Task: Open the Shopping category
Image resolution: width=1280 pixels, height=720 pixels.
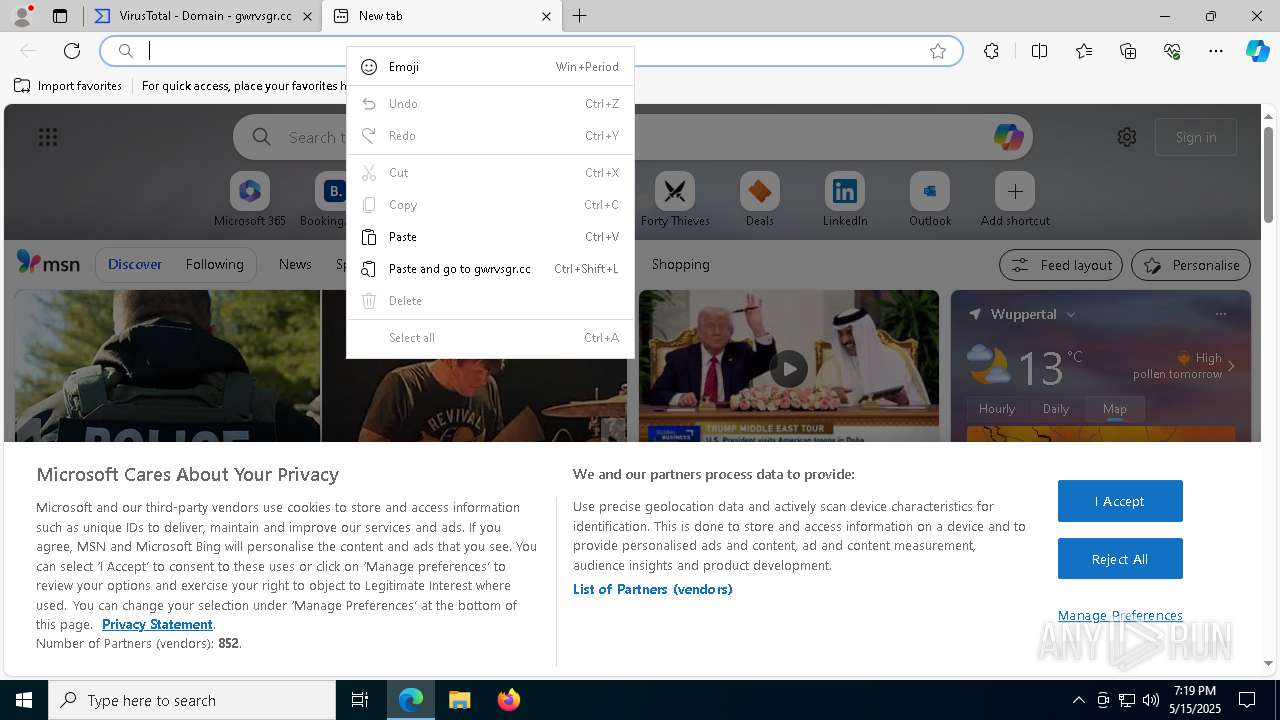Action: point(680,264)
